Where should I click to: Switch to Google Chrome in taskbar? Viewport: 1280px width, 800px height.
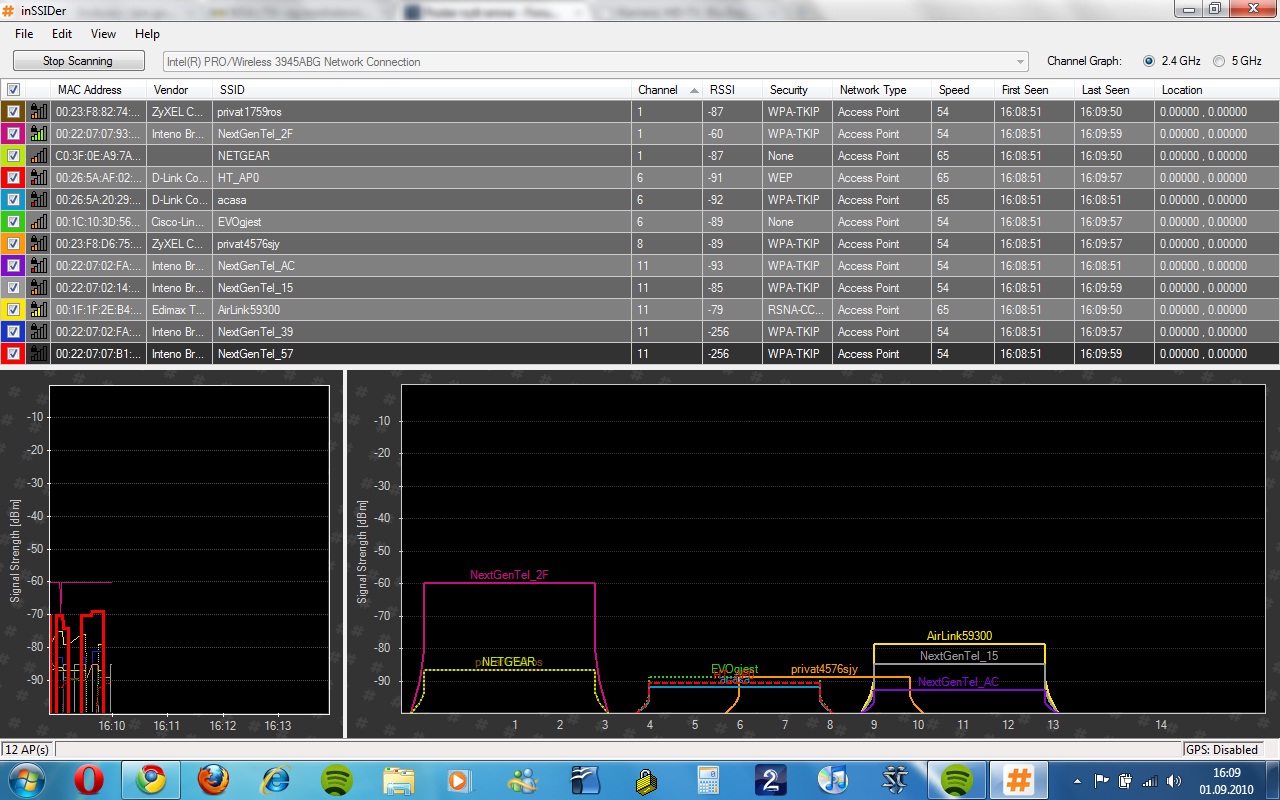(x=152, y=780)
